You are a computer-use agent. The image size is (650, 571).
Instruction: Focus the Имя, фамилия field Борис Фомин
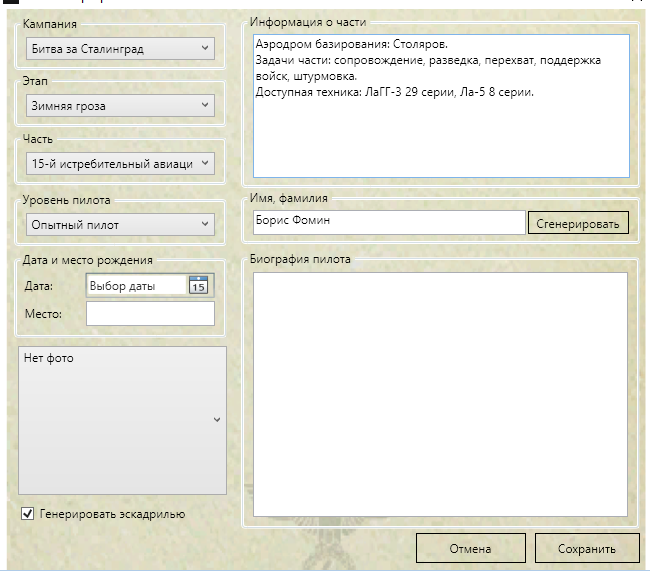[x=389, y=222]
